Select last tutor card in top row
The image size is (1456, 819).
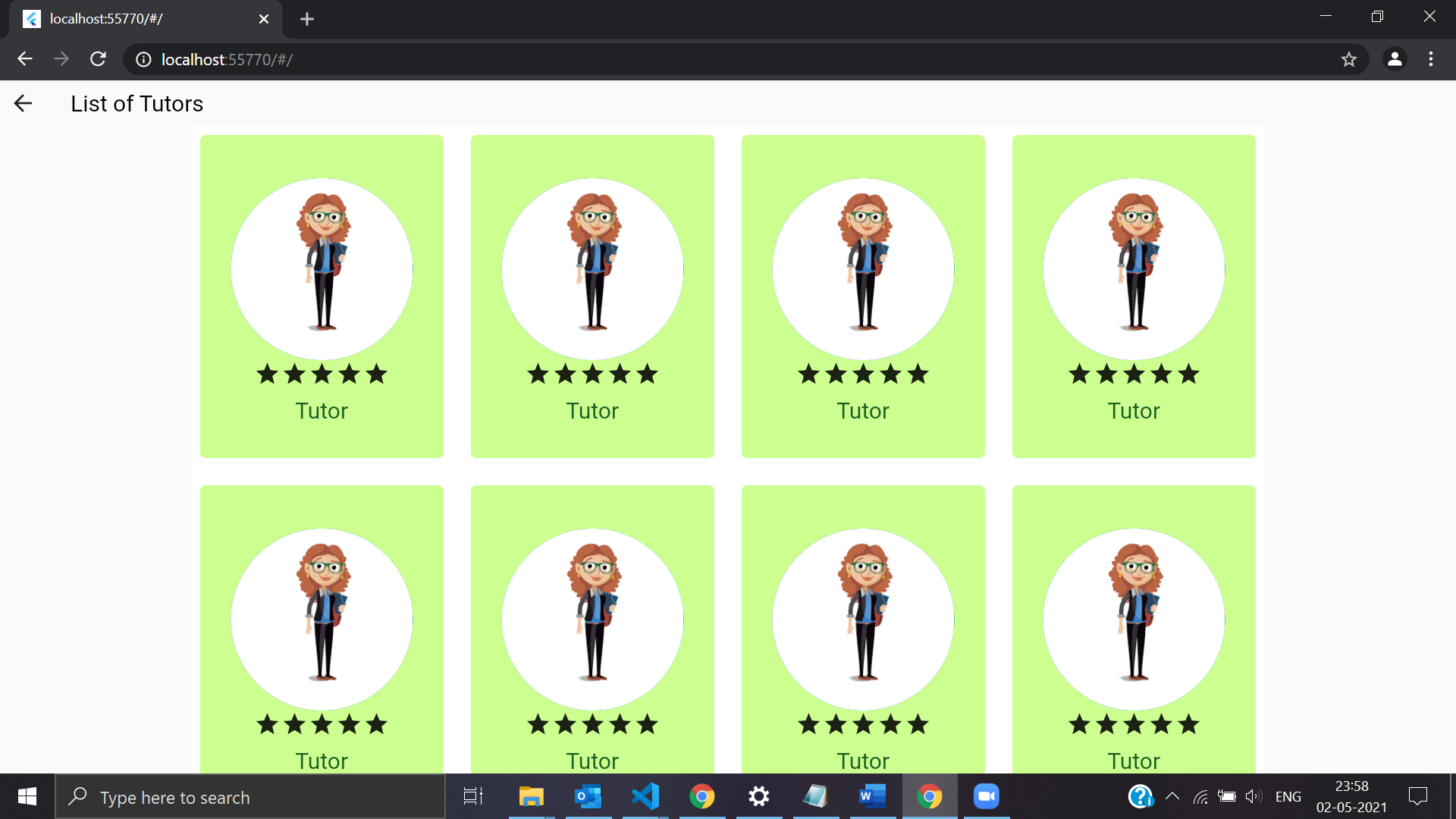coord(1134,297)
